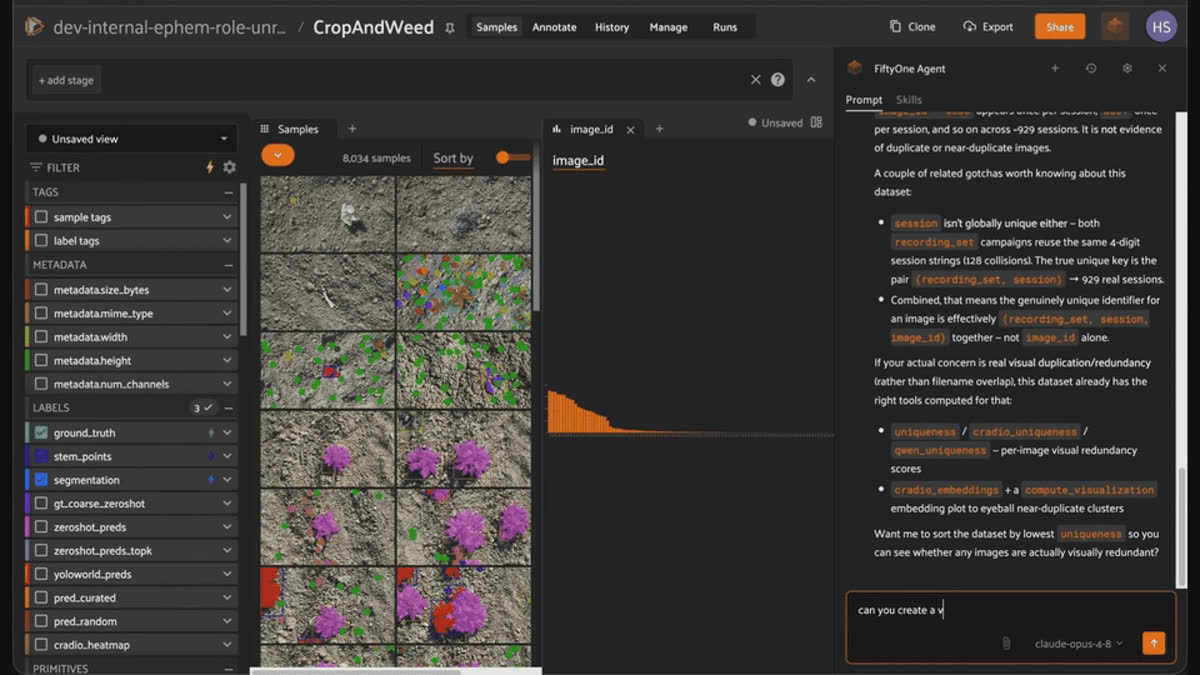Collapse the METADATA section
The width and height of the screenshot is (1200, 675).
point(228,265)
